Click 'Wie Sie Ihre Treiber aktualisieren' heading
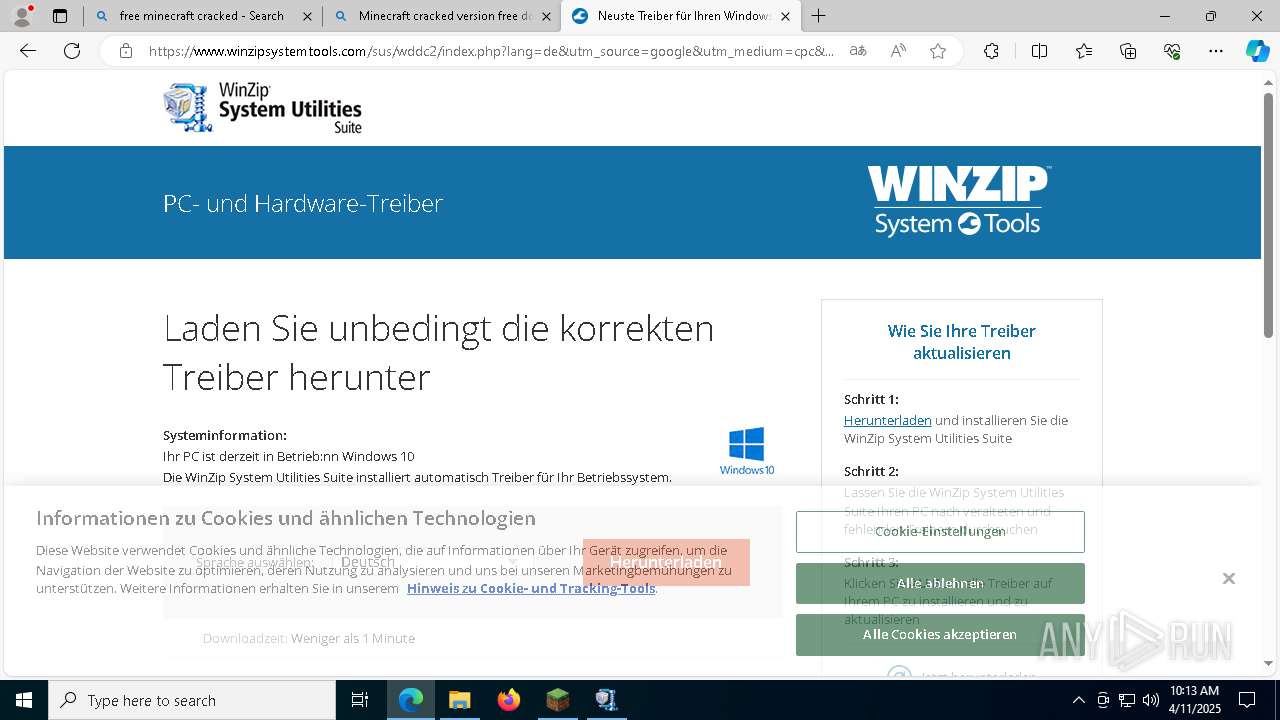Screen dimensions: 1280x720 tap(962, 342)
